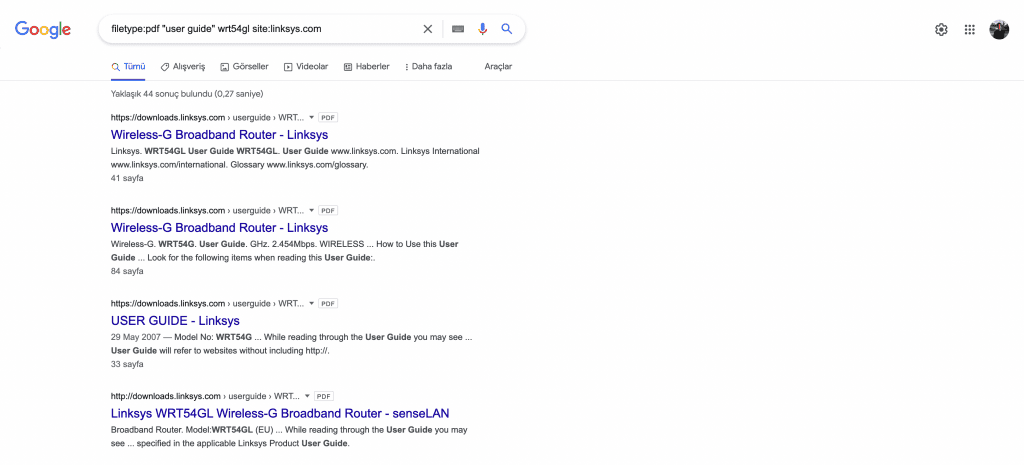This screenshot has height=465, width=1024.
Task: Switch to the Alışveriş tab
Action: (x=183, y=66)
